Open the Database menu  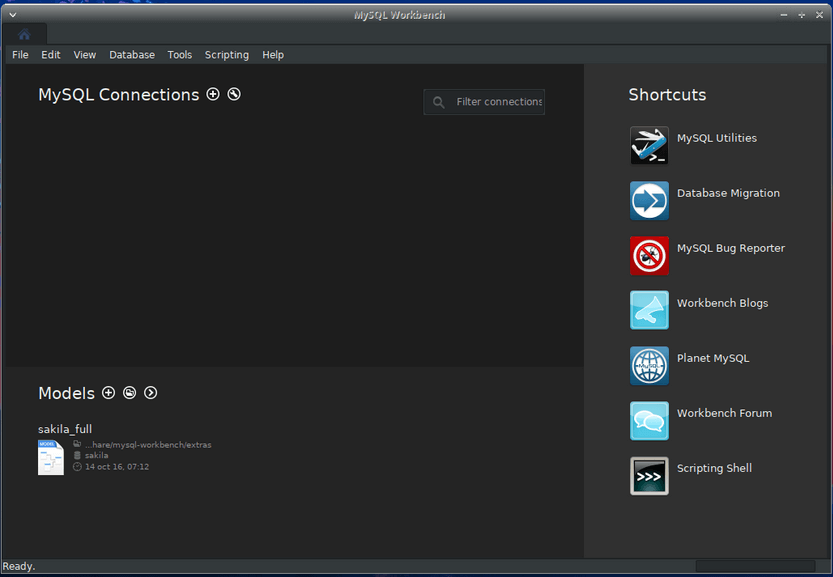pos(132,55)
